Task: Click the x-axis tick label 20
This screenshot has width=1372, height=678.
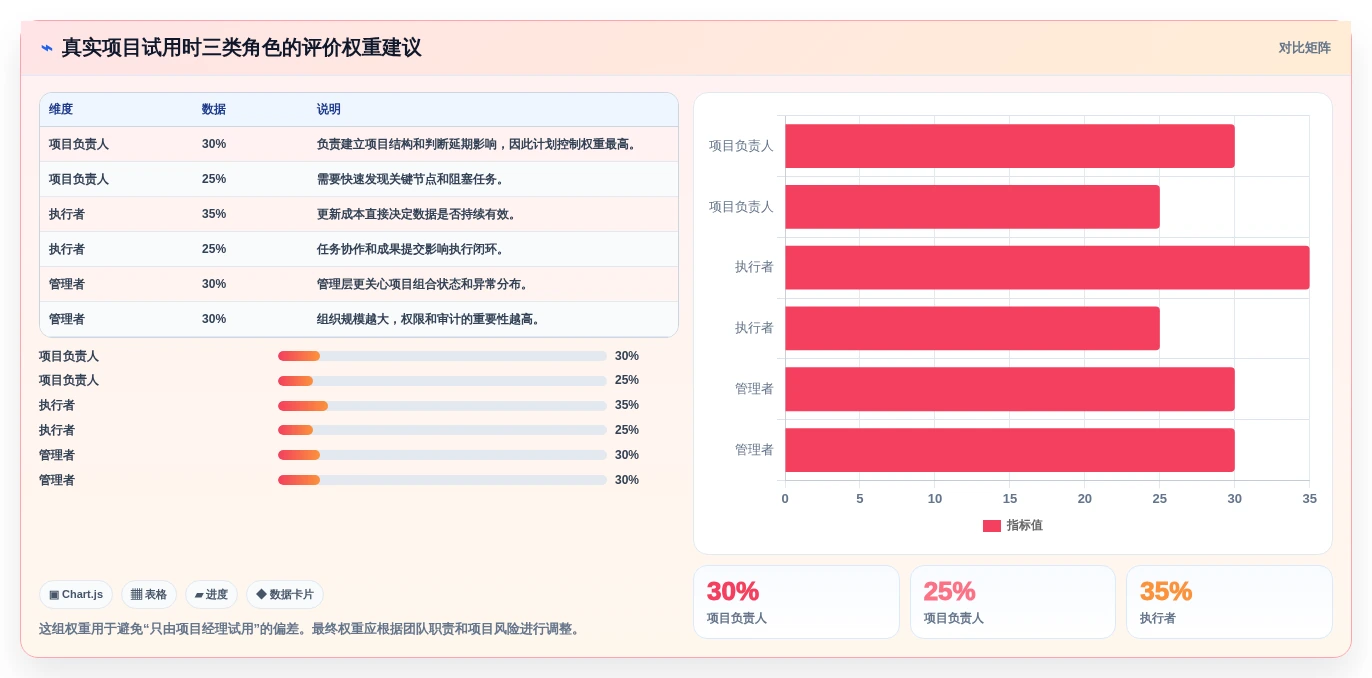Action: (x=1085, y=498)
